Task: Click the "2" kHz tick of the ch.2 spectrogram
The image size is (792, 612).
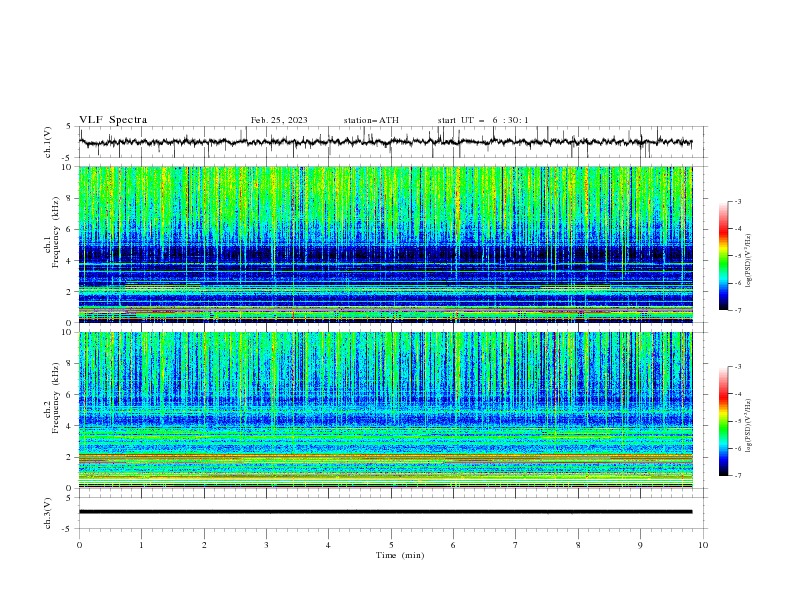Action: click(x=69, y=457)
